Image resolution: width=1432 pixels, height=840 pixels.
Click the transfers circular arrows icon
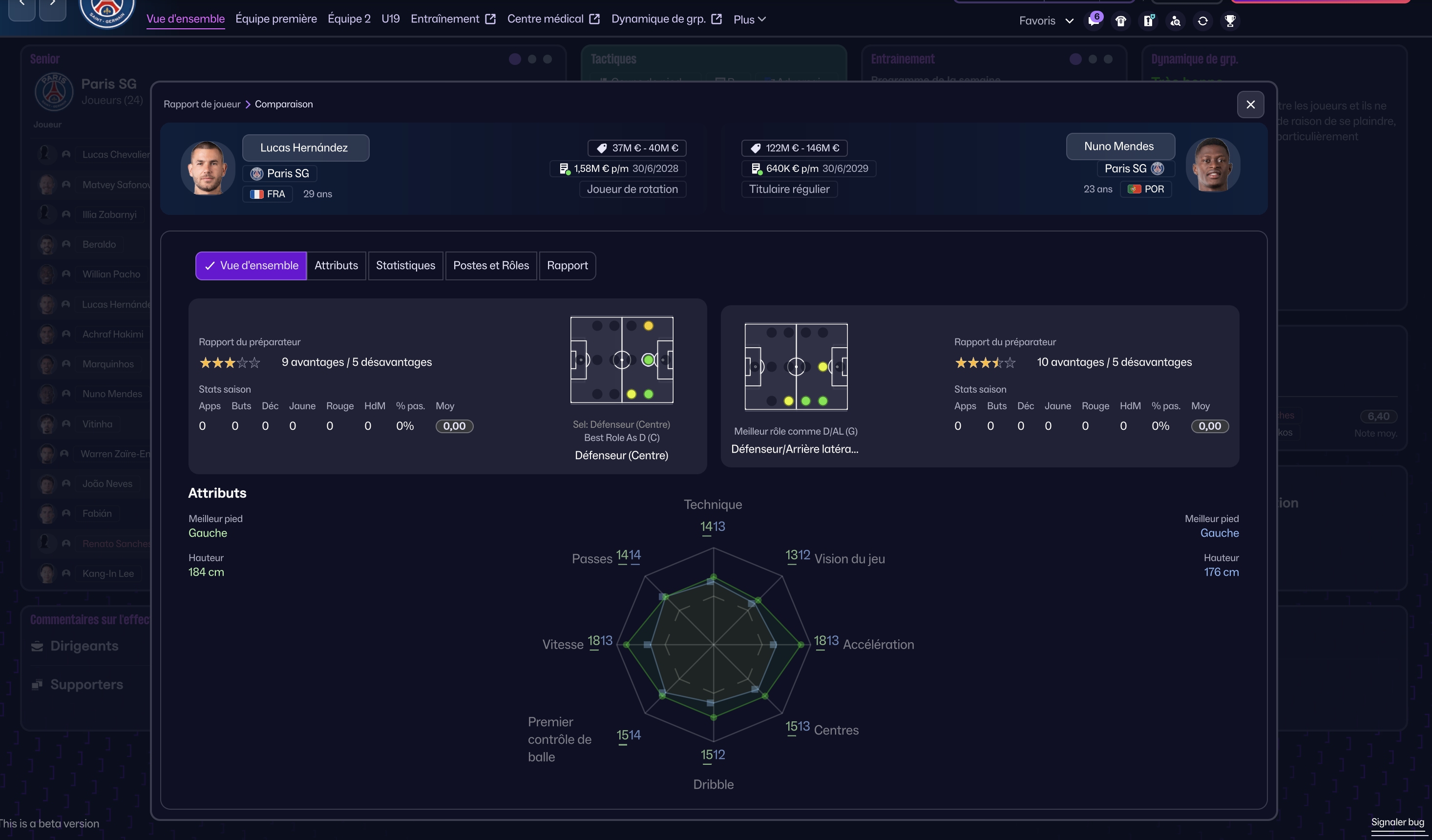[x=1202, y=21]
